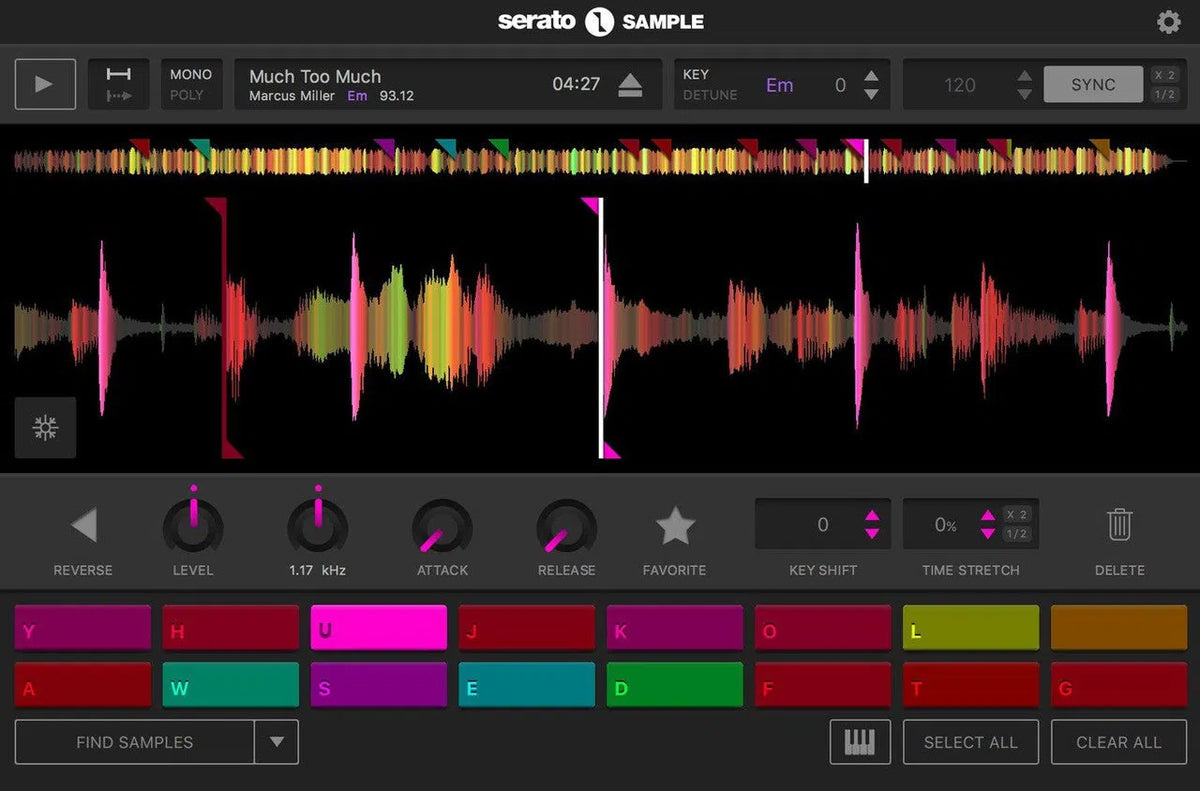1200x791 pixels.
Task: Click the trigger mode icon beside Play
Action: click(118, 84)
